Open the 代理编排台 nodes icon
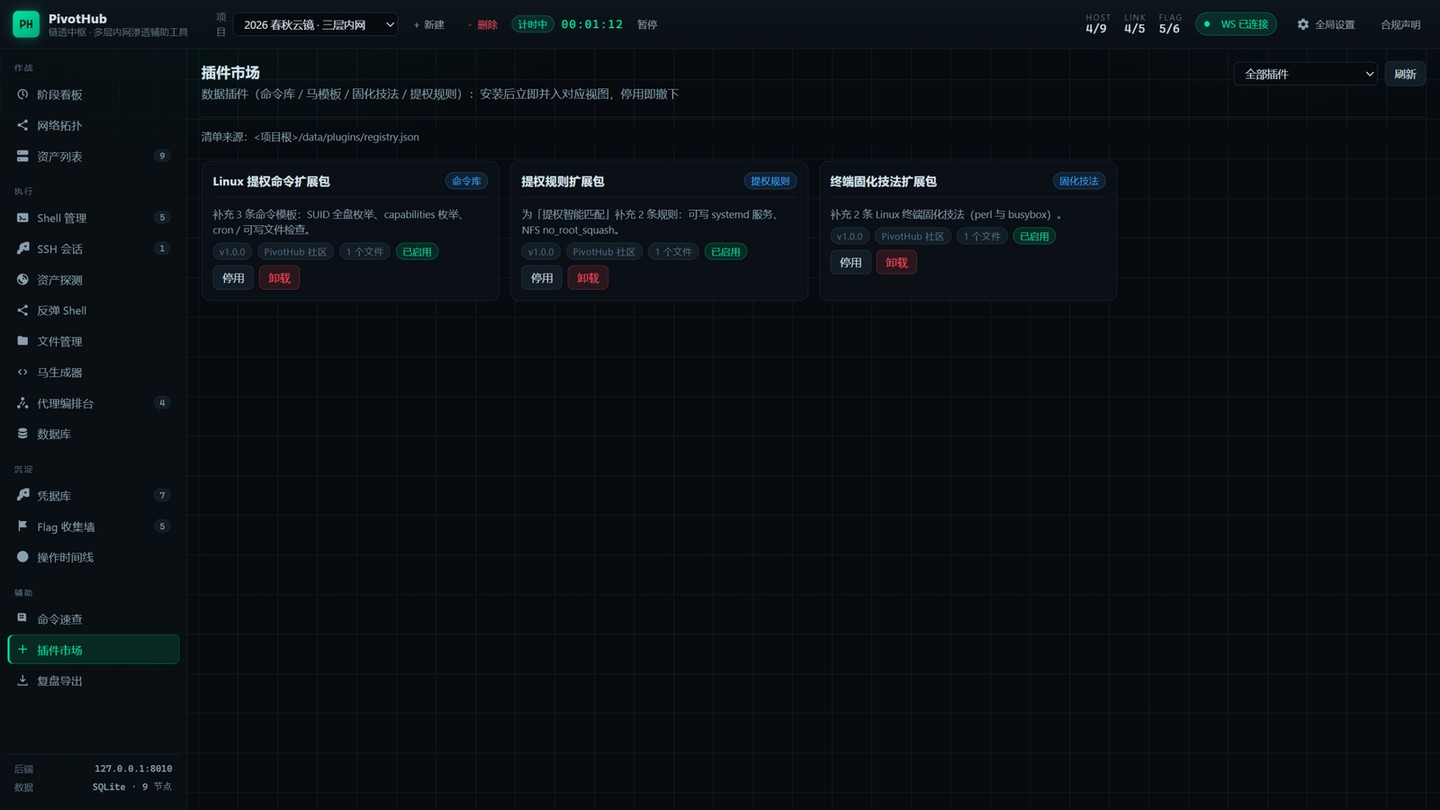Image resolution: width=1440 pixels, height=810 pixels. [x=23, y=404]
